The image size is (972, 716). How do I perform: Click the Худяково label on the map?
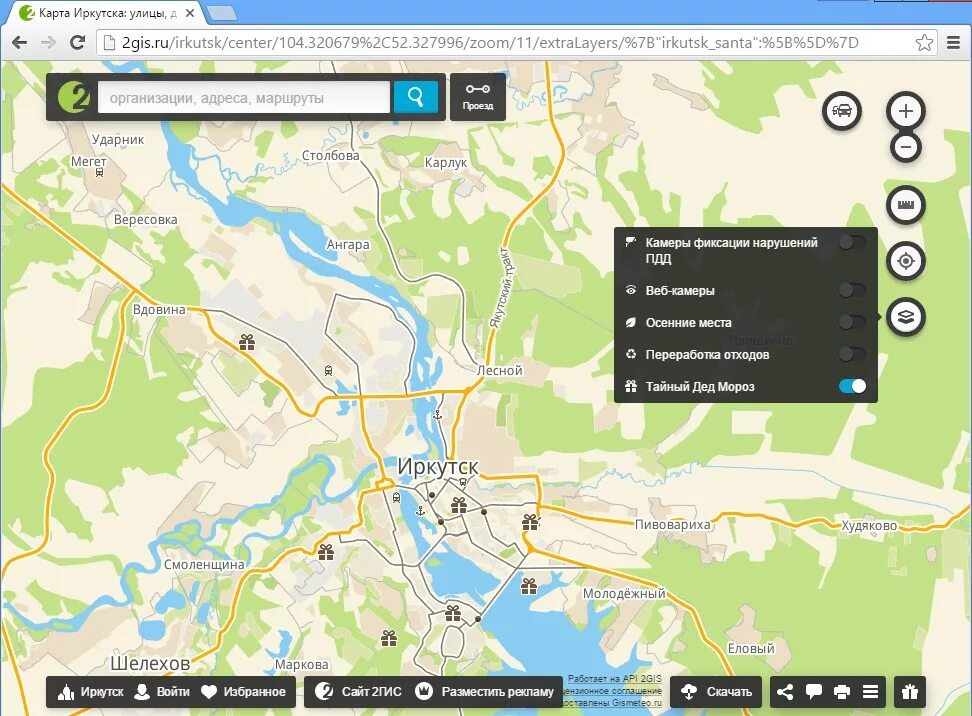(868, 526)
